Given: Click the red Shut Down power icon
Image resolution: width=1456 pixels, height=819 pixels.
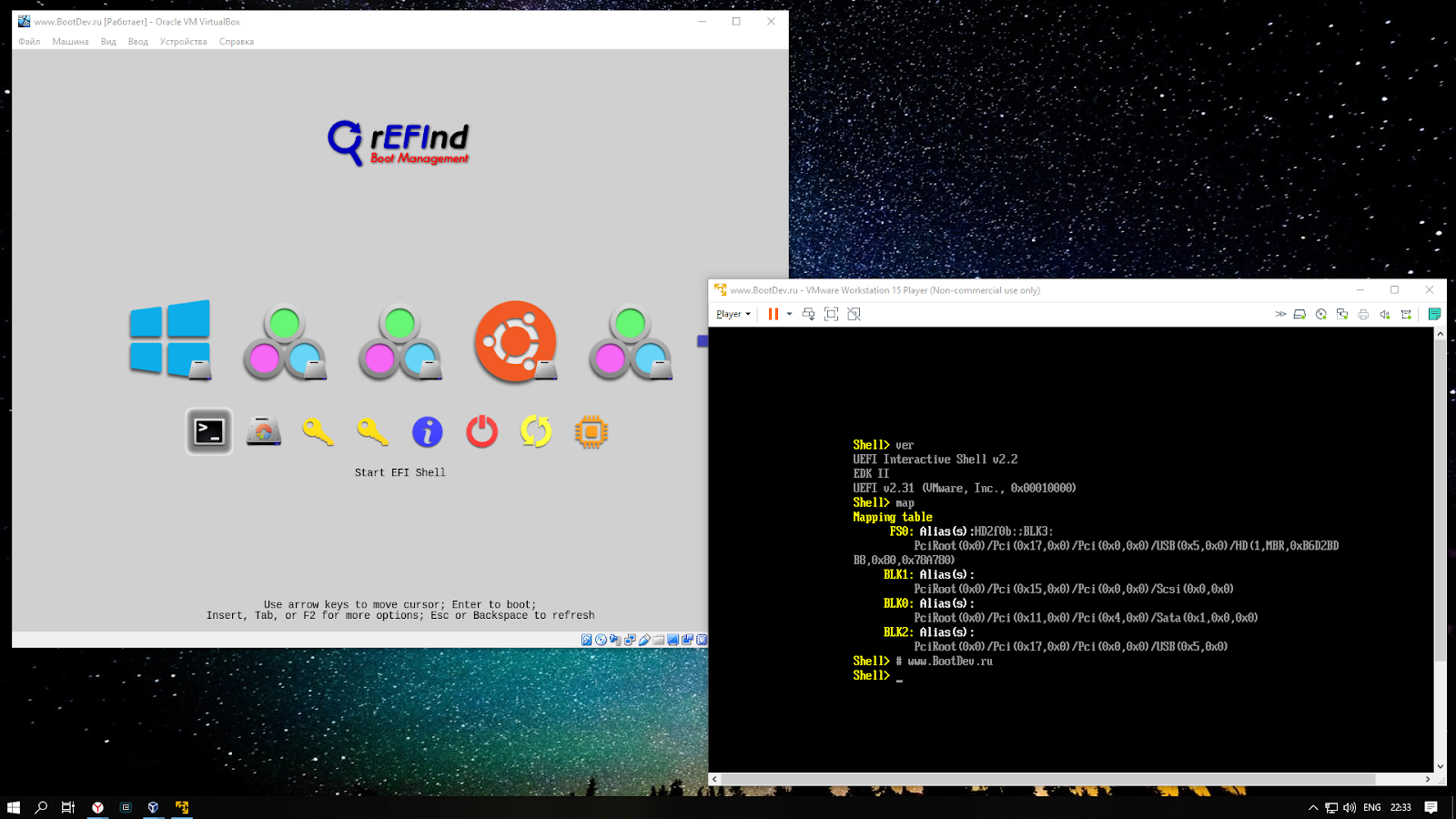Looking at the screenshot, I should [x=482, y=431].
